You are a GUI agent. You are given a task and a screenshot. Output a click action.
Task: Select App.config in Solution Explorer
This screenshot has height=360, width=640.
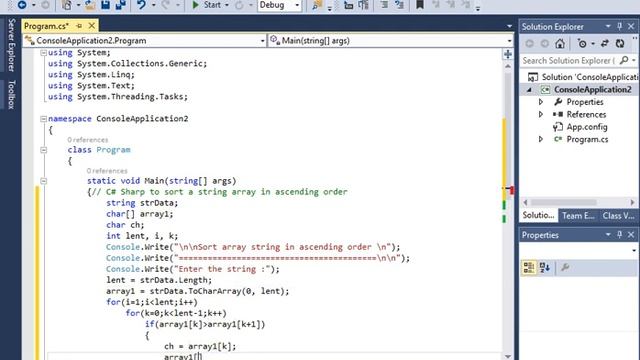[x=587, y=127]
